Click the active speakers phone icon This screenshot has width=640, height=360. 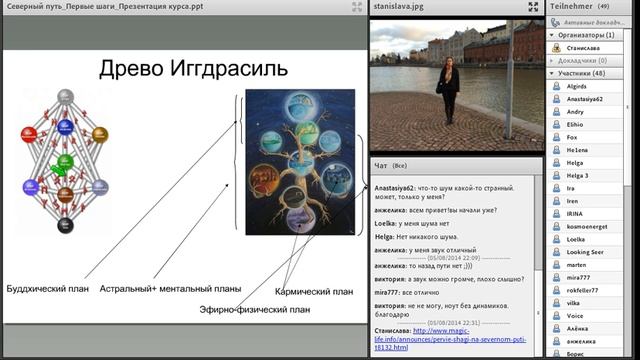(x=555, y=22)
